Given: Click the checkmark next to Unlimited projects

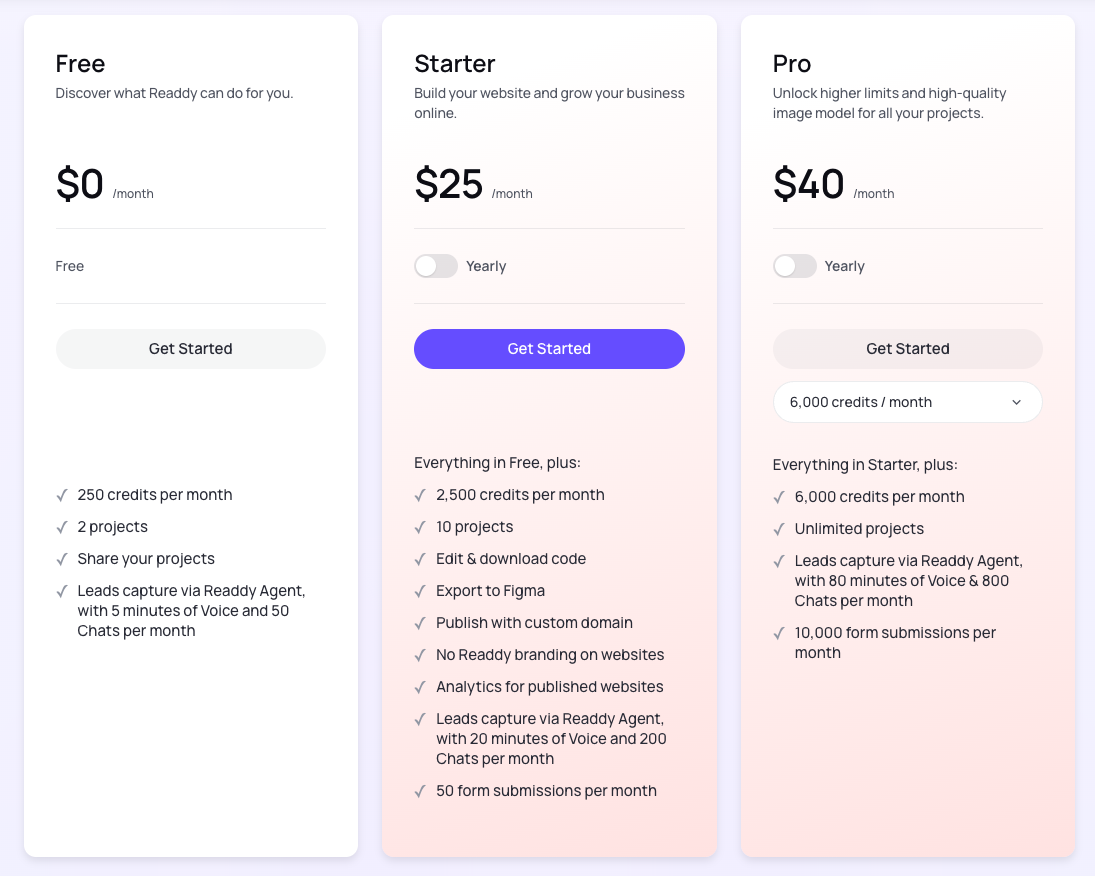Looking at the screenshot, I should (x=779, y=529).
